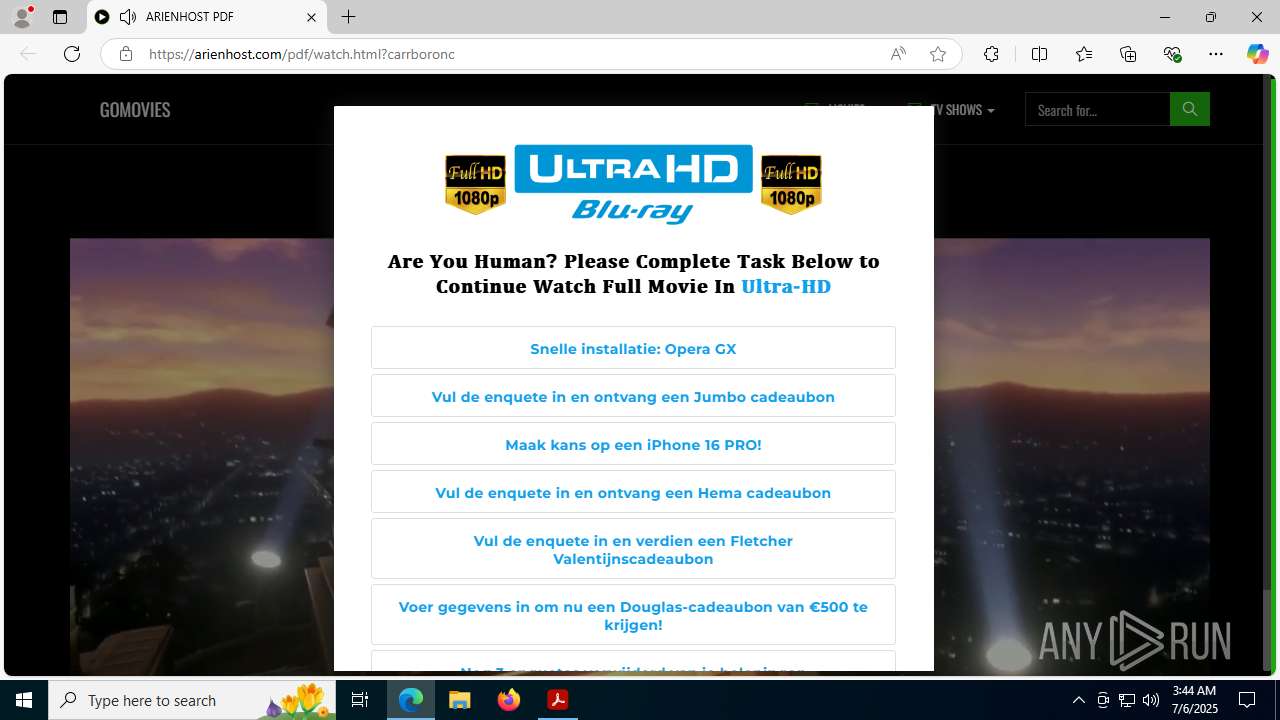The height and width of the screenshot is (720, 1280).
Task: Click the taskbar search box
Action: pos(192,700)
